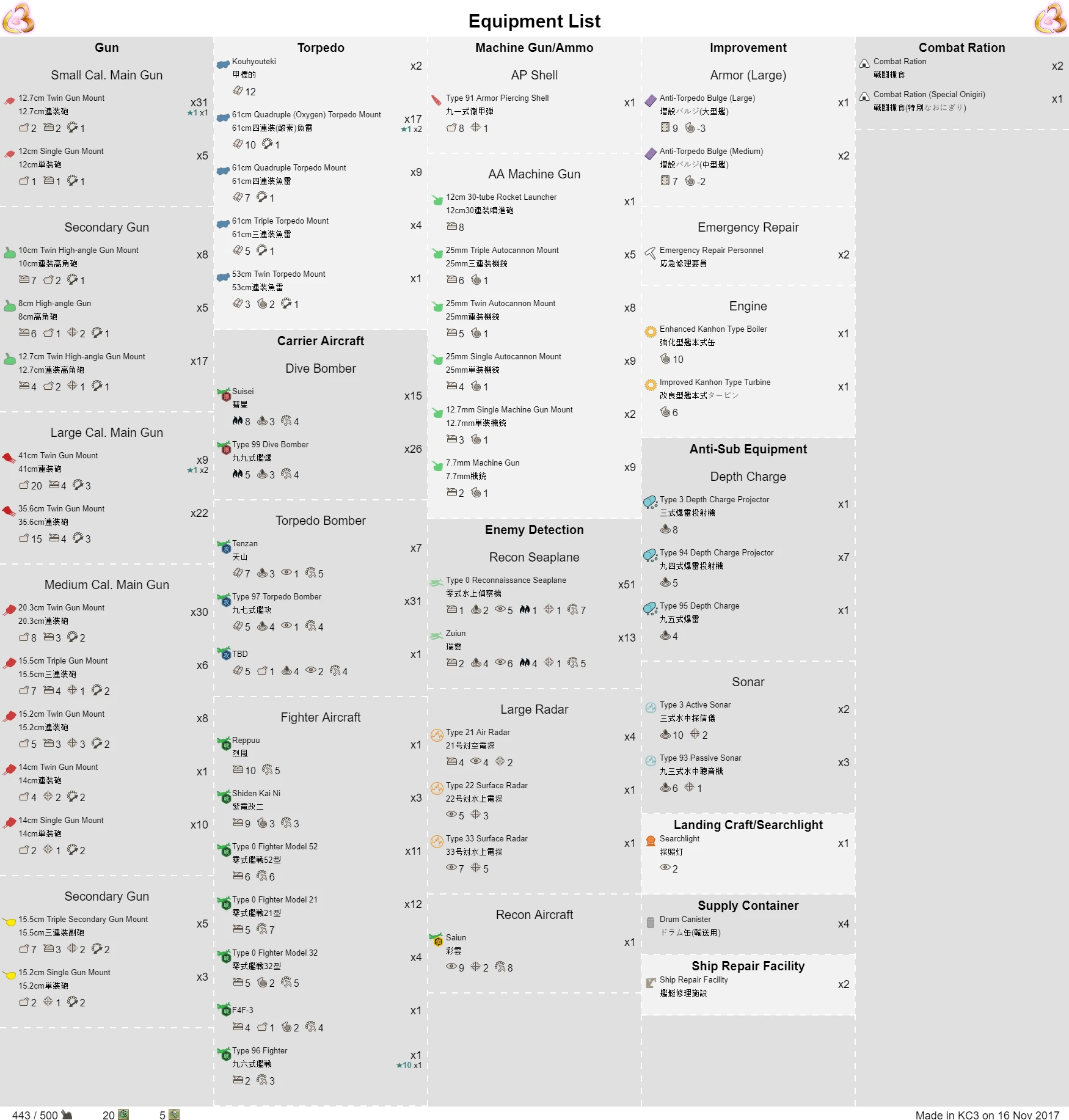The height and width of the screenshot is (1120, 1069).
Task: Click the 443 / 500 equipment count
Action: click(x=35, y=1115)
